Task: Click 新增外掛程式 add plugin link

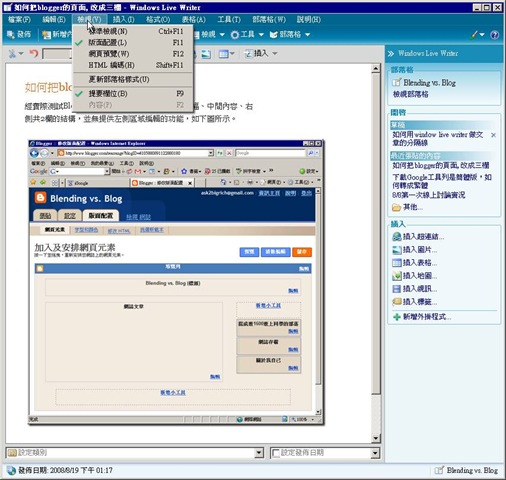Action: [422, 317]
